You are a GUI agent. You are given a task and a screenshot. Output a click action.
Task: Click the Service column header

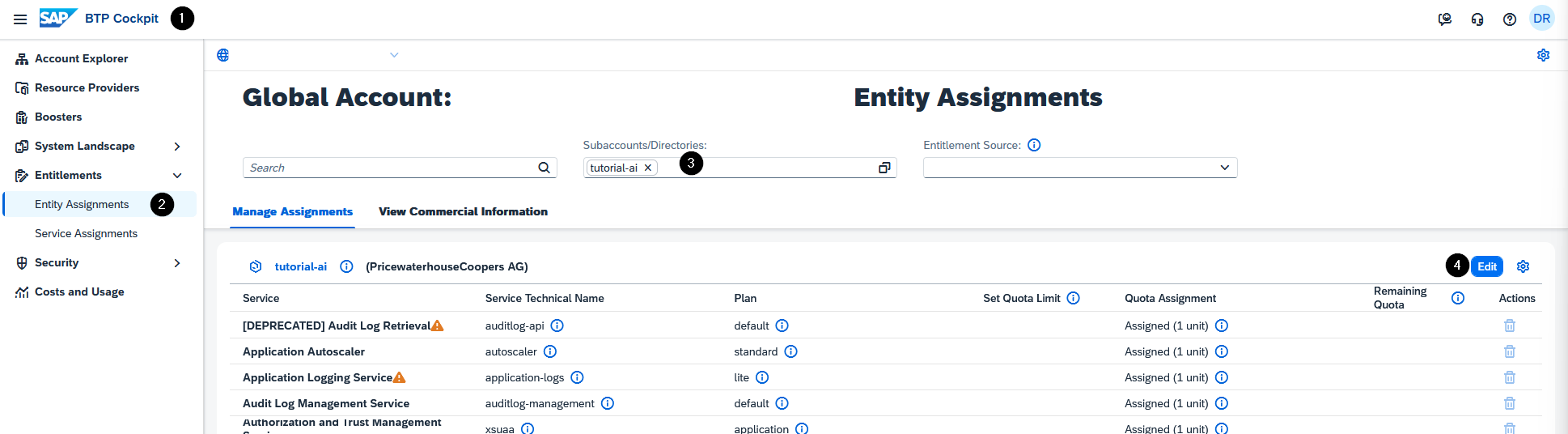(261, 298)
